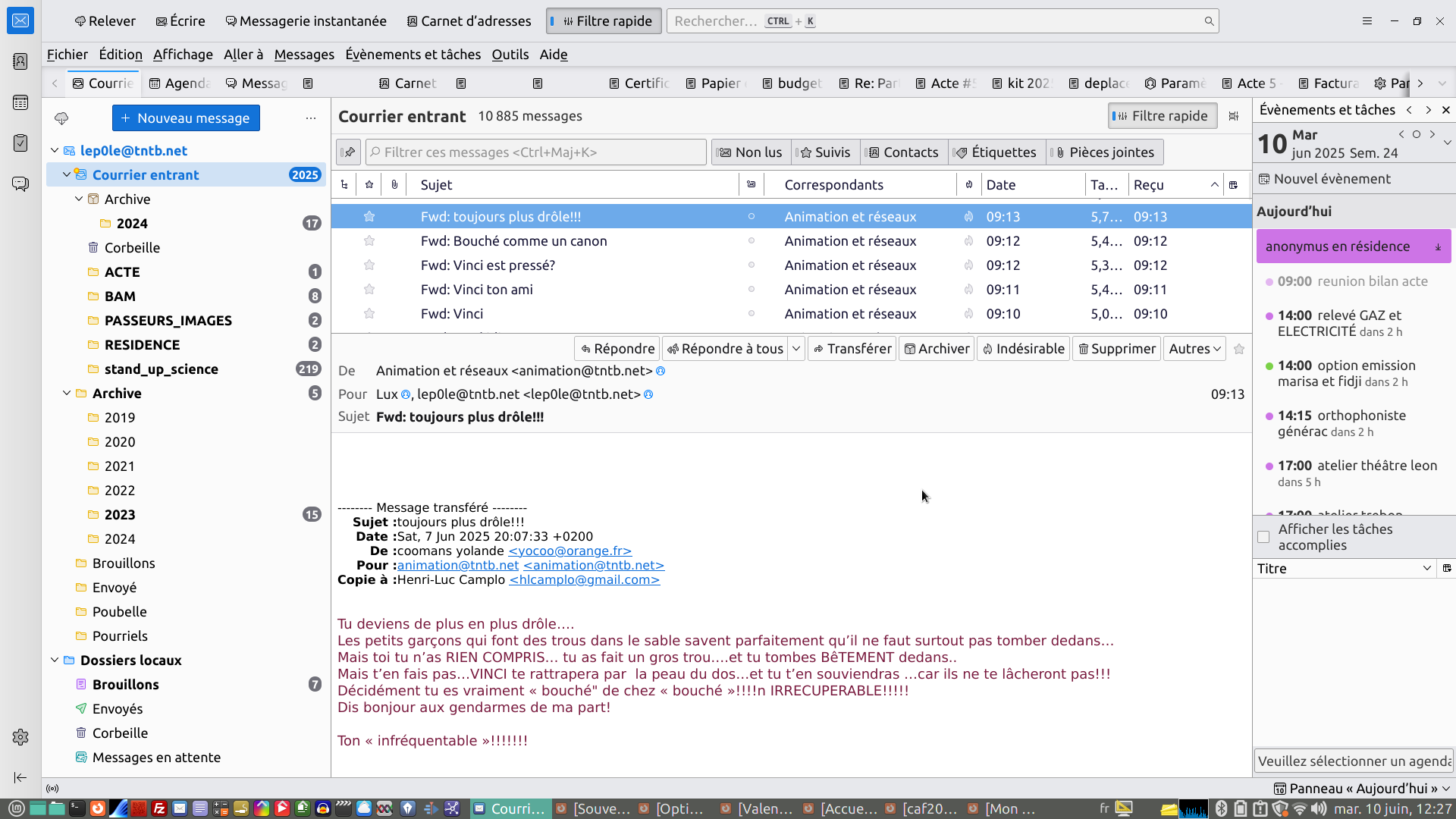Open the Chat space icon
The image size is (1456, 819).
coord(20,184)
